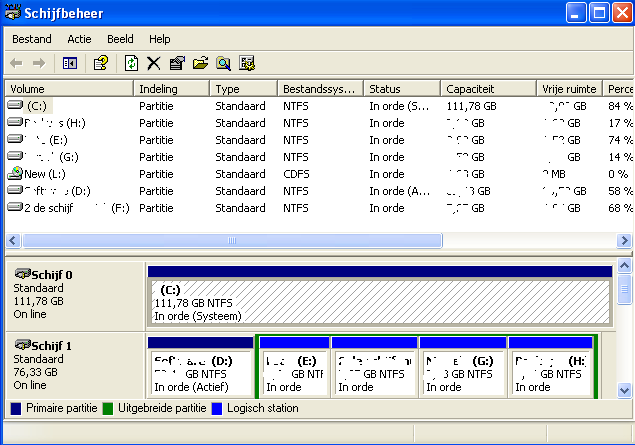Image resolution: width=635 pixels, height=445 pixels.
Task: Sort by the Indeling column header
Action: coord(171,89)
